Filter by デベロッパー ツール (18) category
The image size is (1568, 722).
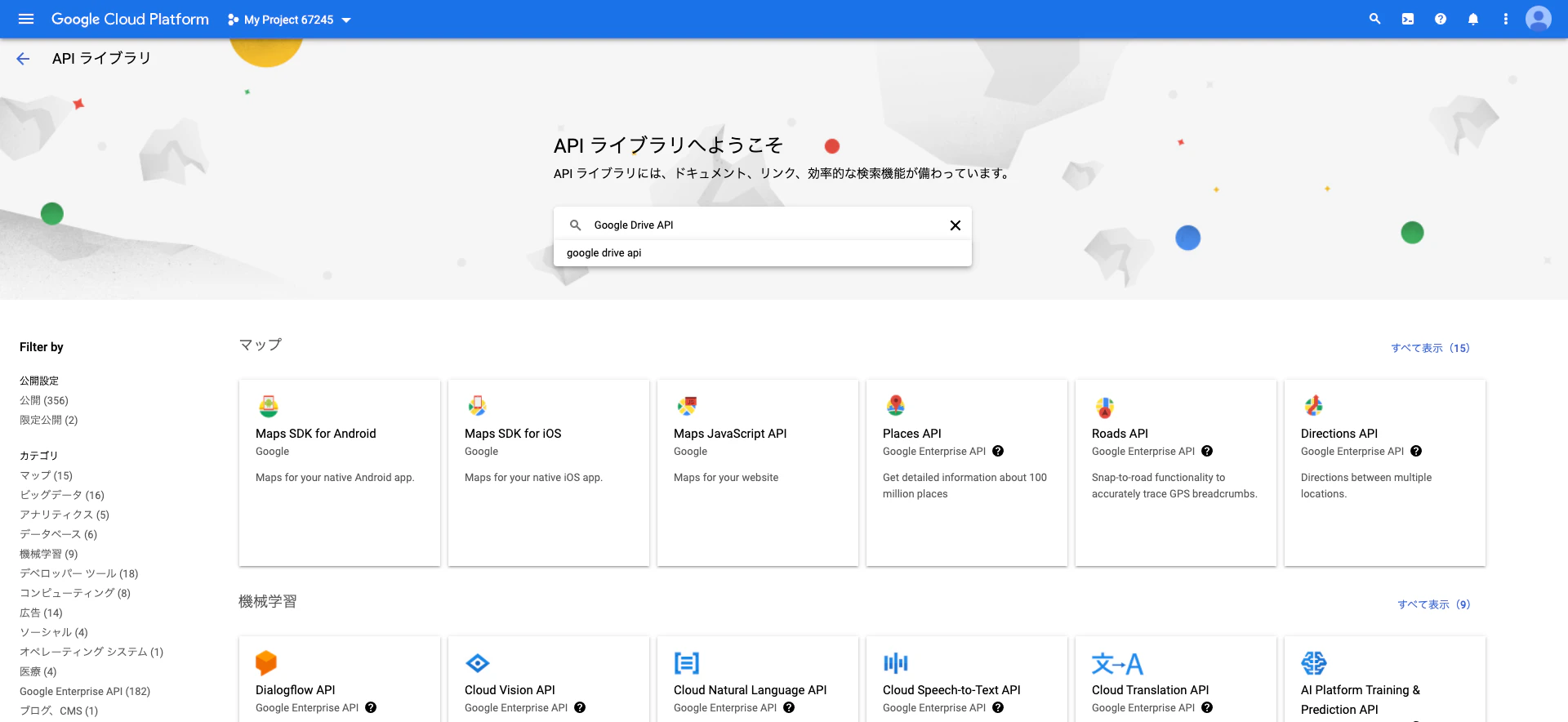pyautogui.click(x=79, y=573)
